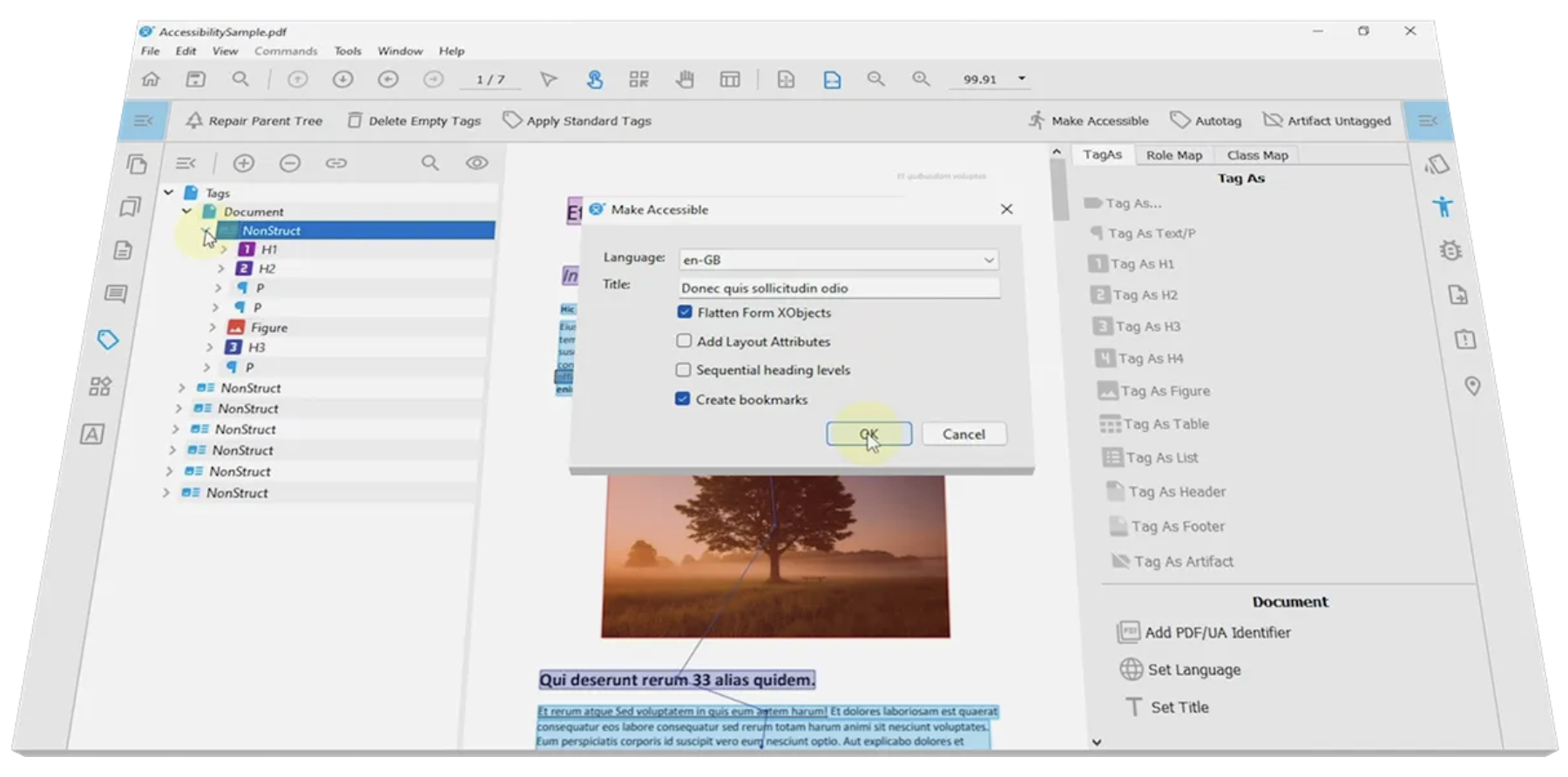This screenshot has height=777, width=1568.
Task: Click the Remove tag minus icon
Action: pyautogui.click(x=290, y=163)
